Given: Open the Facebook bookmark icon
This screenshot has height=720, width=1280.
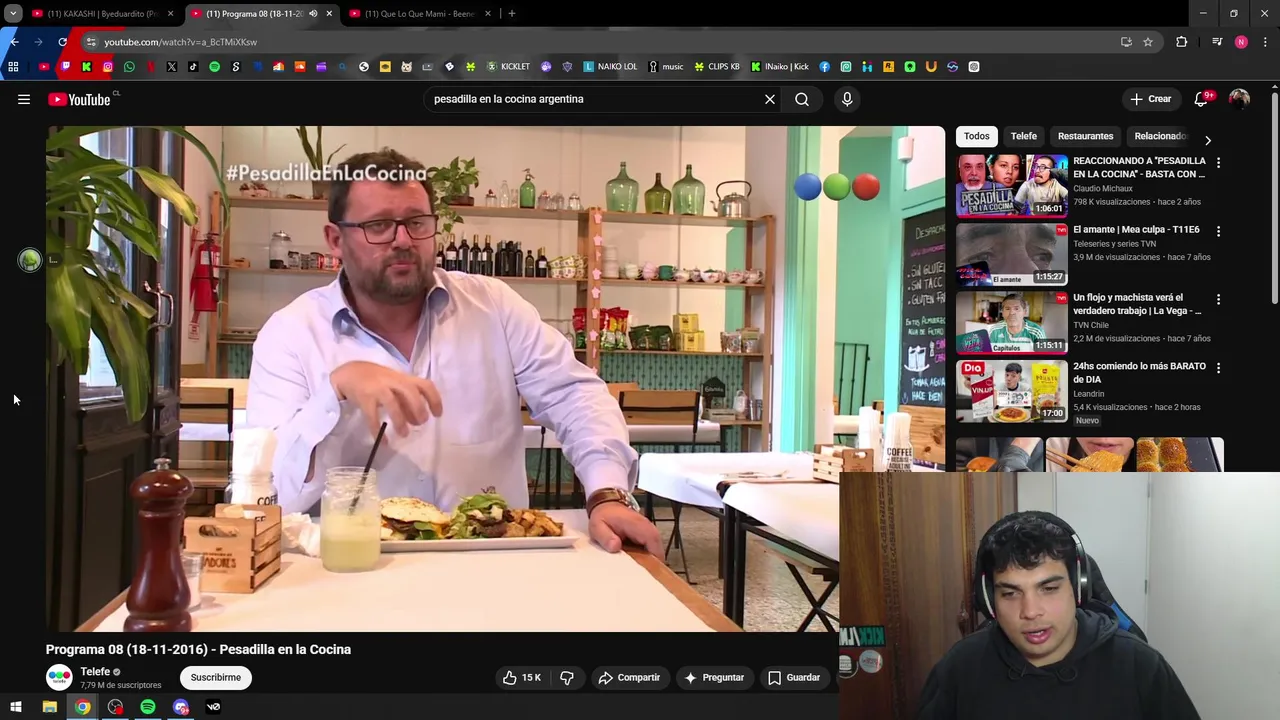Looking at the screenshot, I should pyautogui.click(x=824, y=67).
